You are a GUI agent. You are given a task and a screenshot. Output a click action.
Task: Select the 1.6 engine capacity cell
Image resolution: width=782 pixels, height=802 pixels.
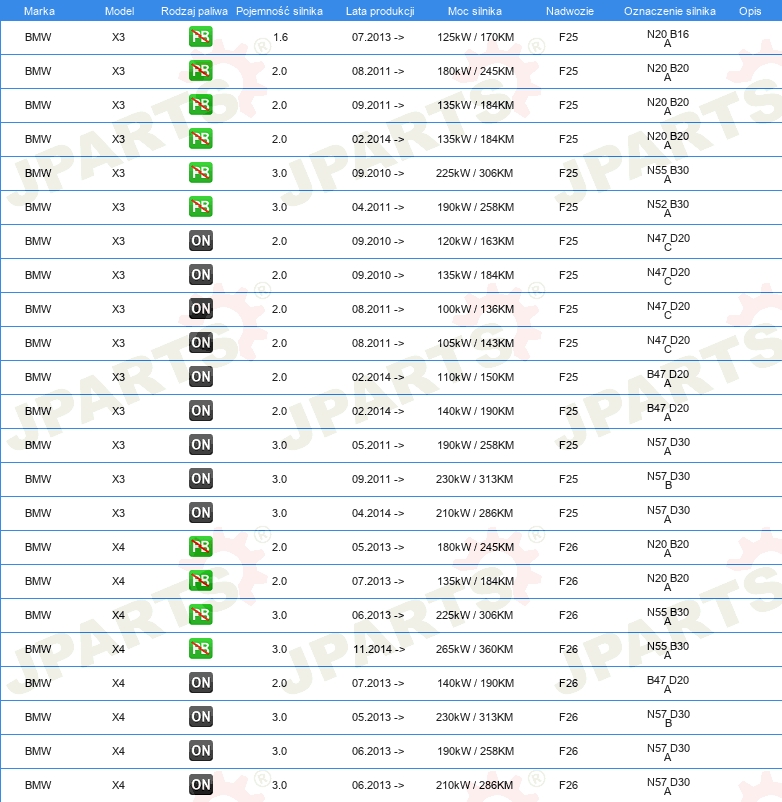[280, 37]
